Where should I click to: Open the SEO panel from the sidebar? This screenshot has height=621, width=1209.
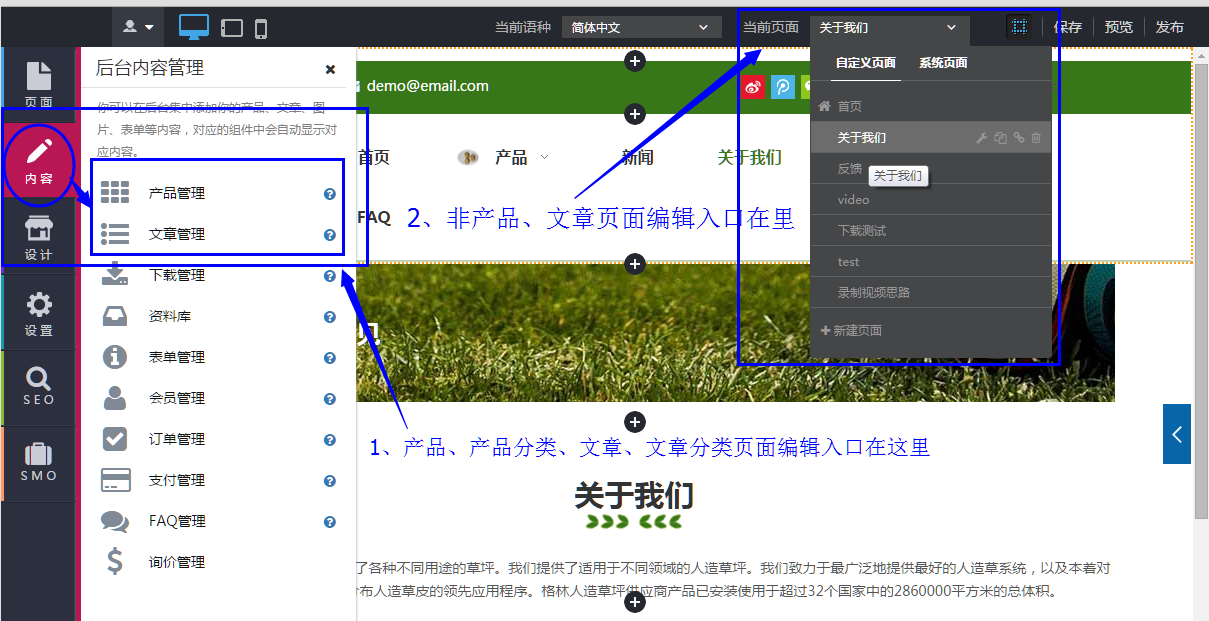[x=39, y=387]
